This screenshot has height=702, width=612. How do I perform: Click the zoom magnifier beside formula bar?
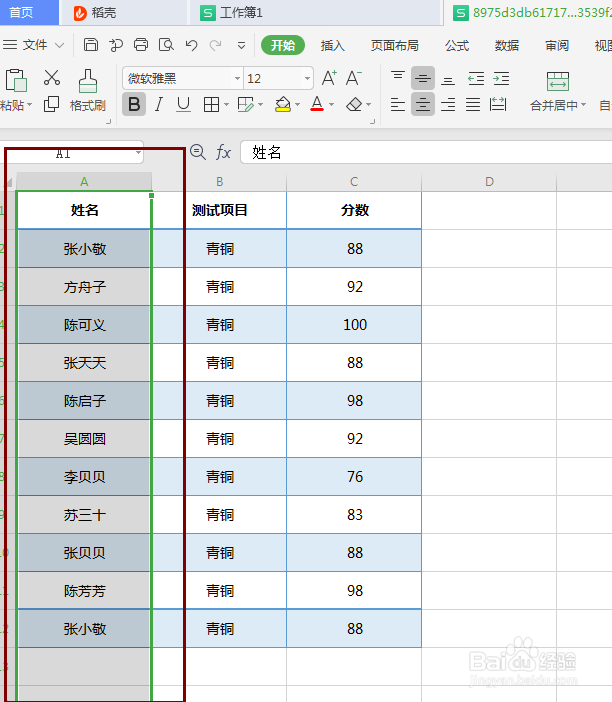point(197,152)
